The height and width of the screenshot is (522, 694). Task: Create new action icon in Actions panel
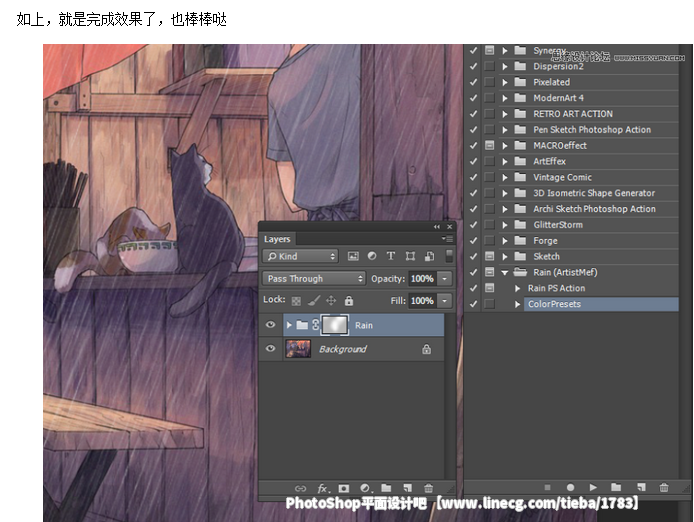pos(641,487)
